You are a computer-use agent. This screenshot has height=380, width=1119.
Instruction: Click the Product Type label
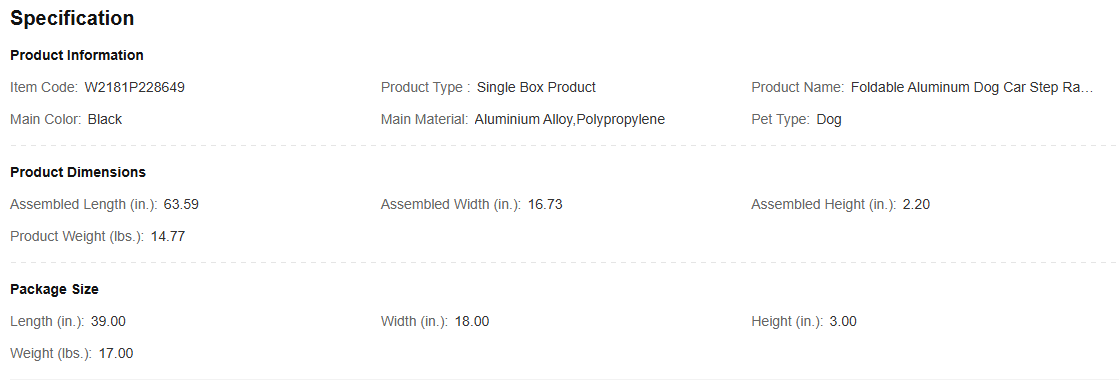(425, 88)
